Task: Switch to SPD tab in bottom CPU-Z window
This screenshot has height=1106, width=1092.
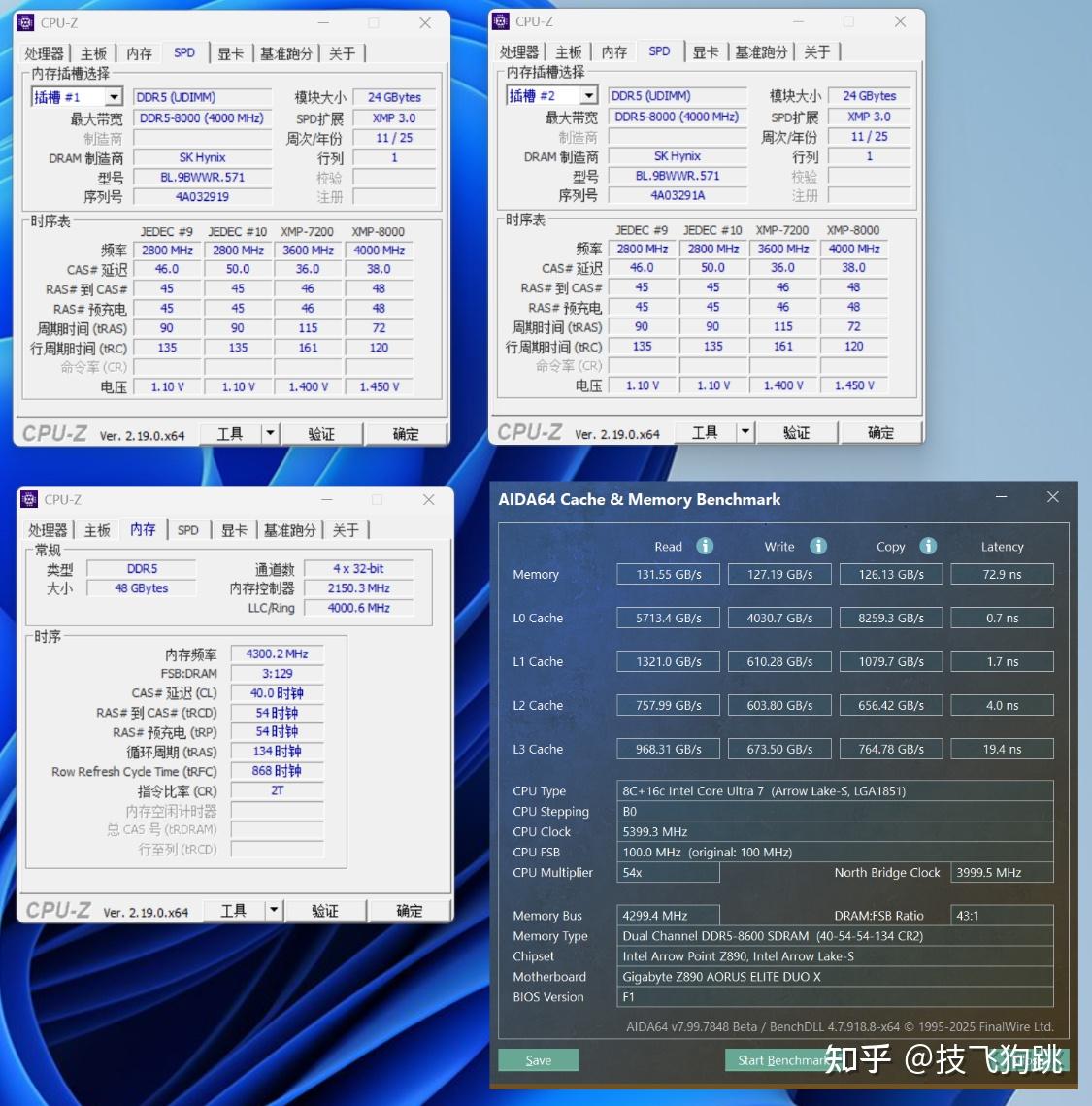Action: [187, 530]
